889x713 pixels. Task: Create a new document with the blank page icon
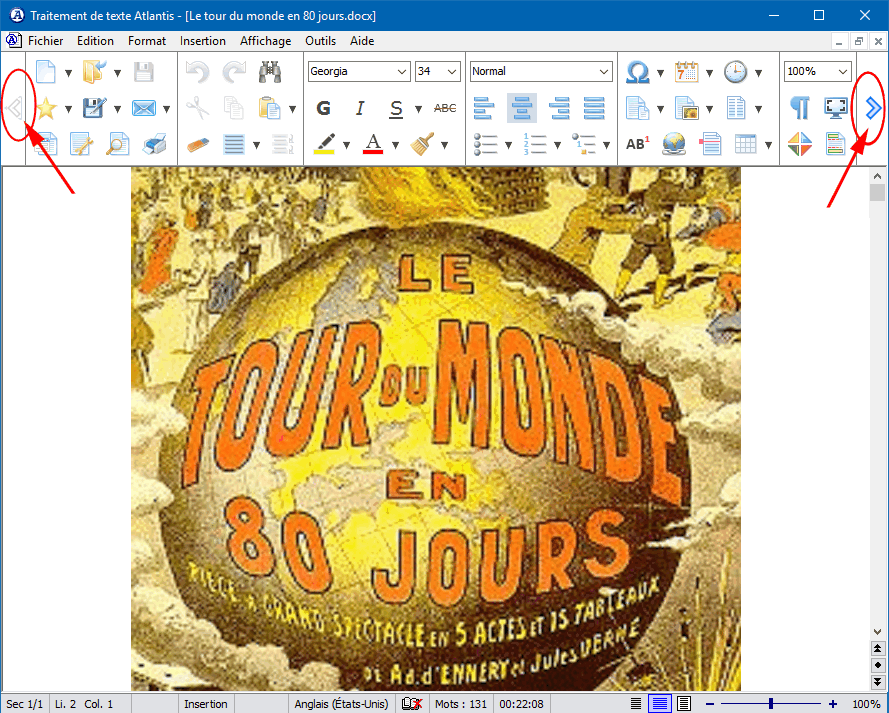pos(45,72)
